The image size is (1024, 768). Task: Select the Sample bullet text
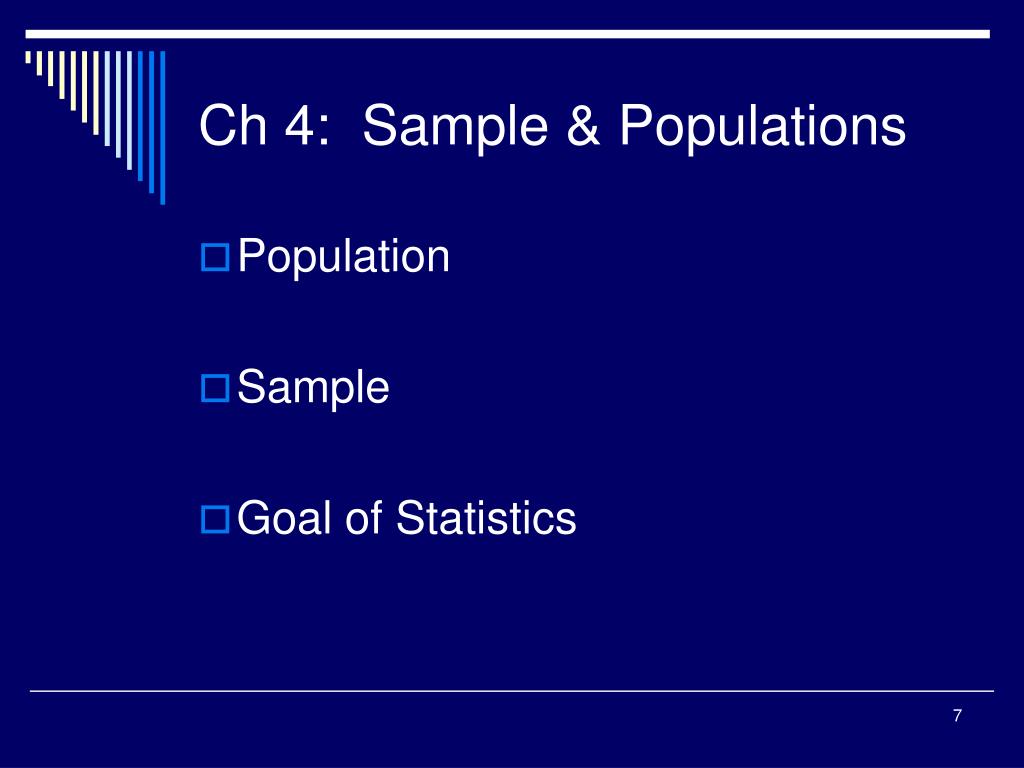pos(313,388)
